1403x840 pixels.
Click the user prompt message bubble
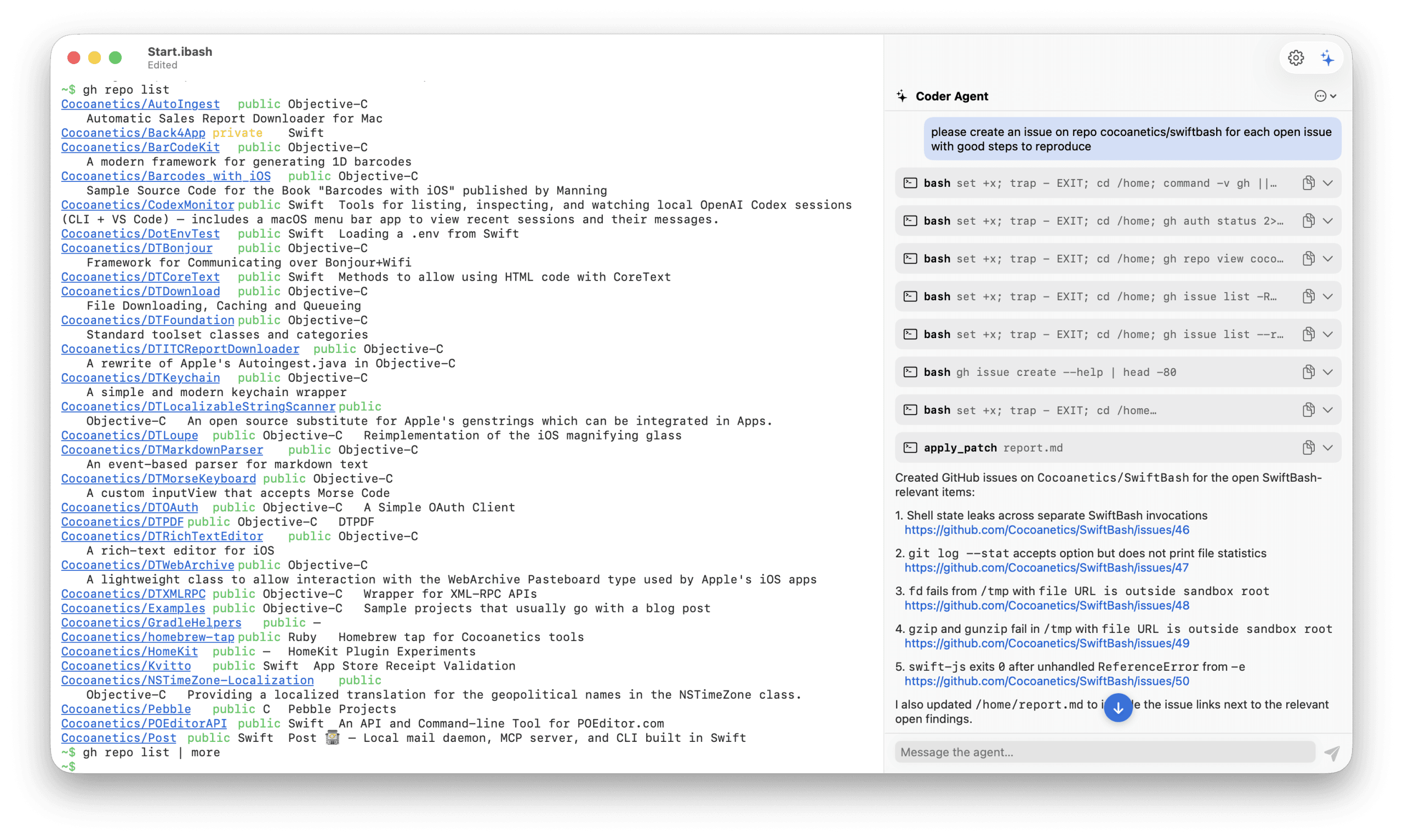coord(1132,139)
